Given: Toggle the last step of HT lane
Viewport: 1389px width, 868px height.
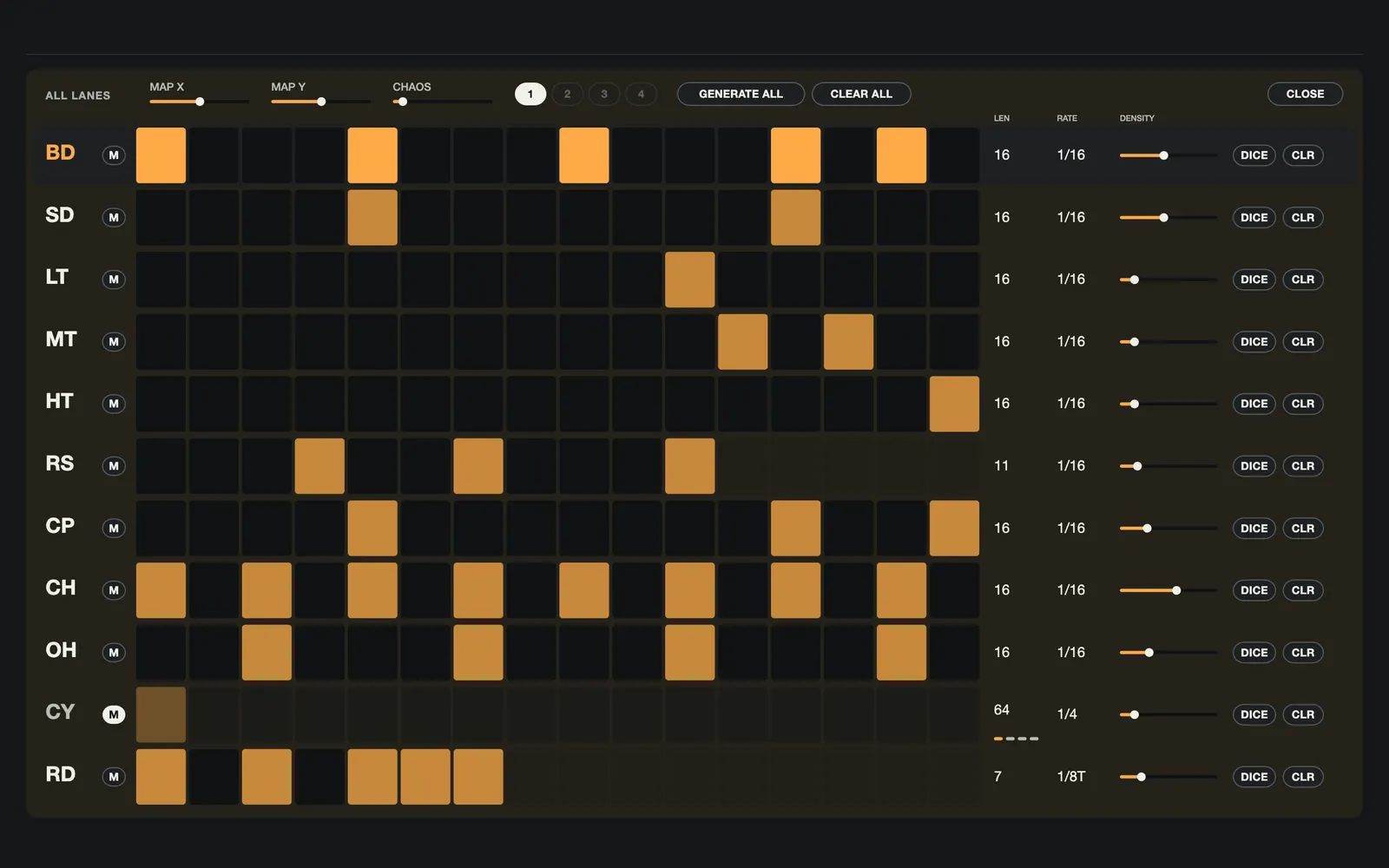Looking at the screenshot, I should click(x=954, y=404).
